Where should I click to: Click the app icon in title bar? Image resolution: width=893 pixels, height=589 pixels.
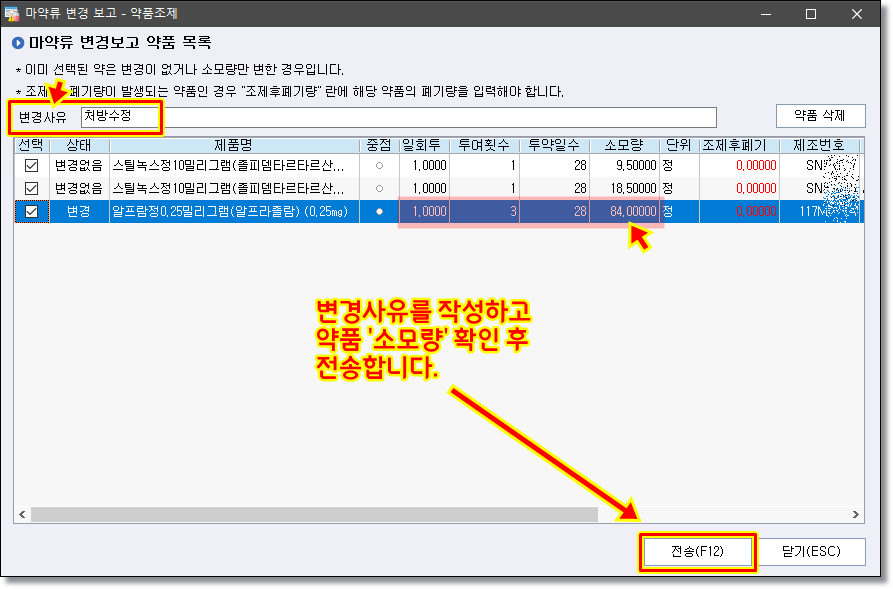click(x=13, y=14)
